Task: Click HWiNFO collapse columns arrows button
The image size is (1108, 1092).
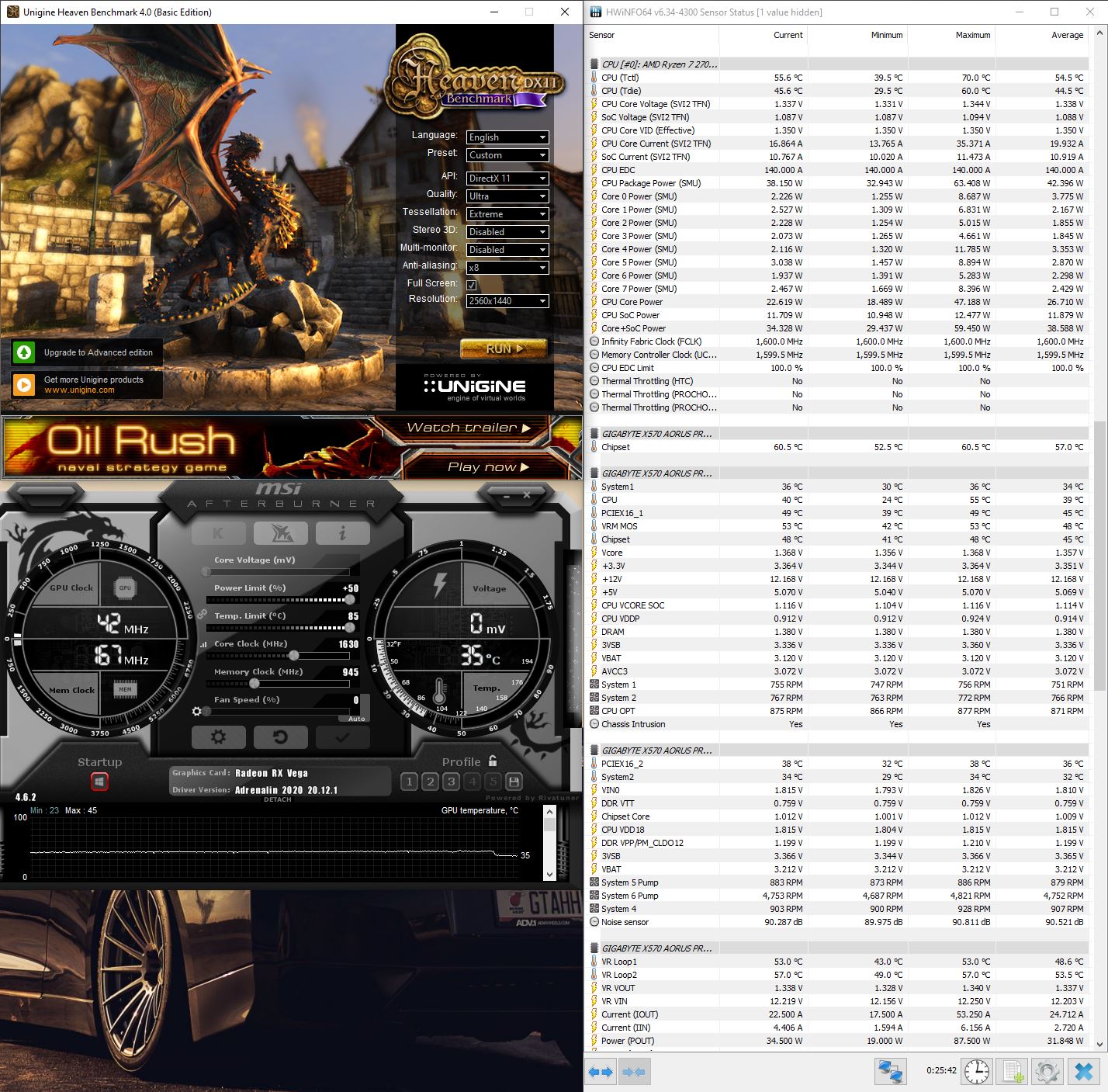Action: (x=634, y=1072)
